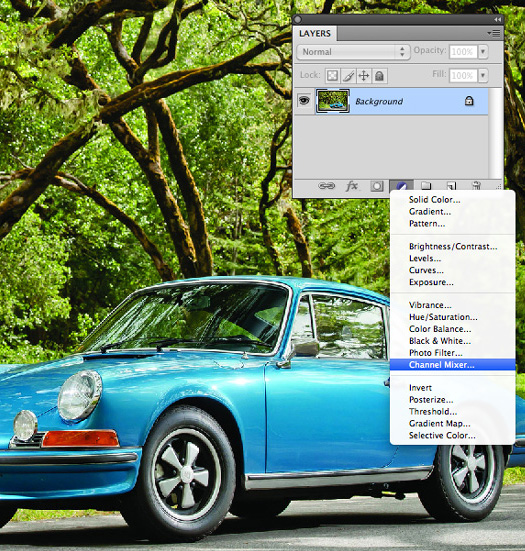Add a layer mask using the mask icon

pyautogui.click(x=377, y=186)
